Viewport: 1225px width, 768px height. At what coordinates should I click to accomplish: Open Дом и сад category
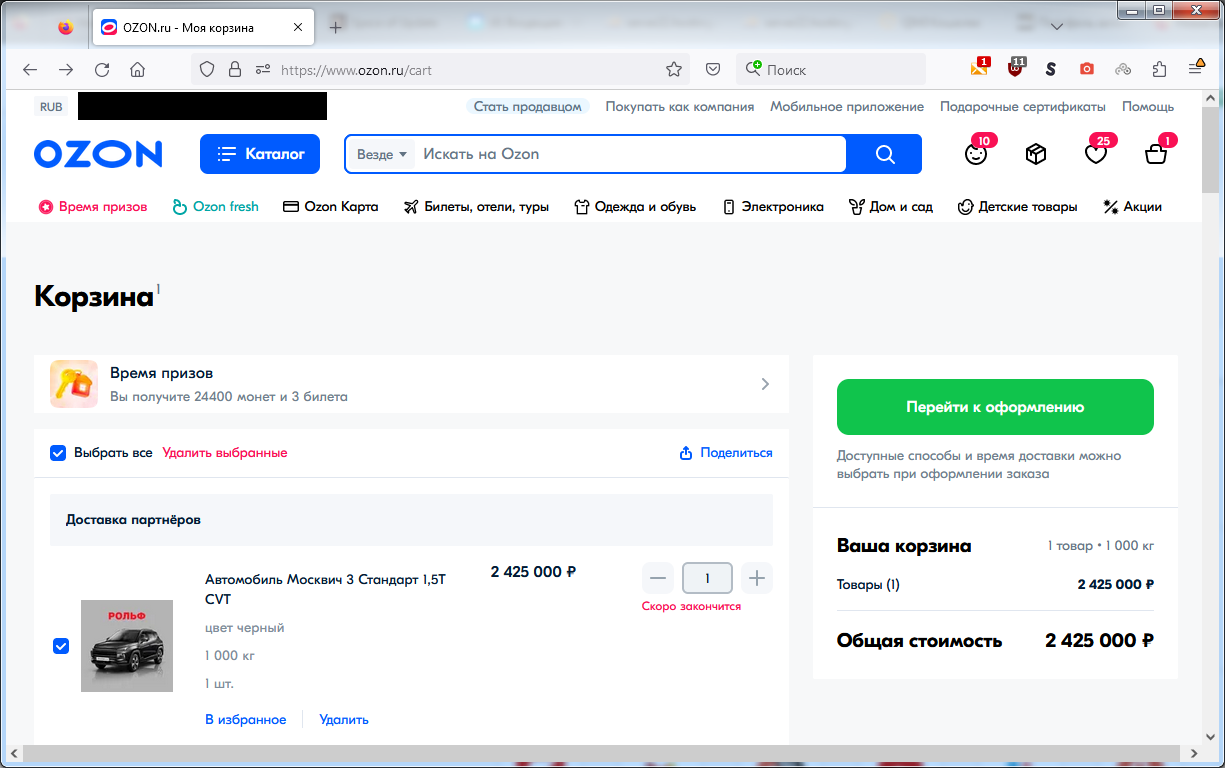click(890, 207)
